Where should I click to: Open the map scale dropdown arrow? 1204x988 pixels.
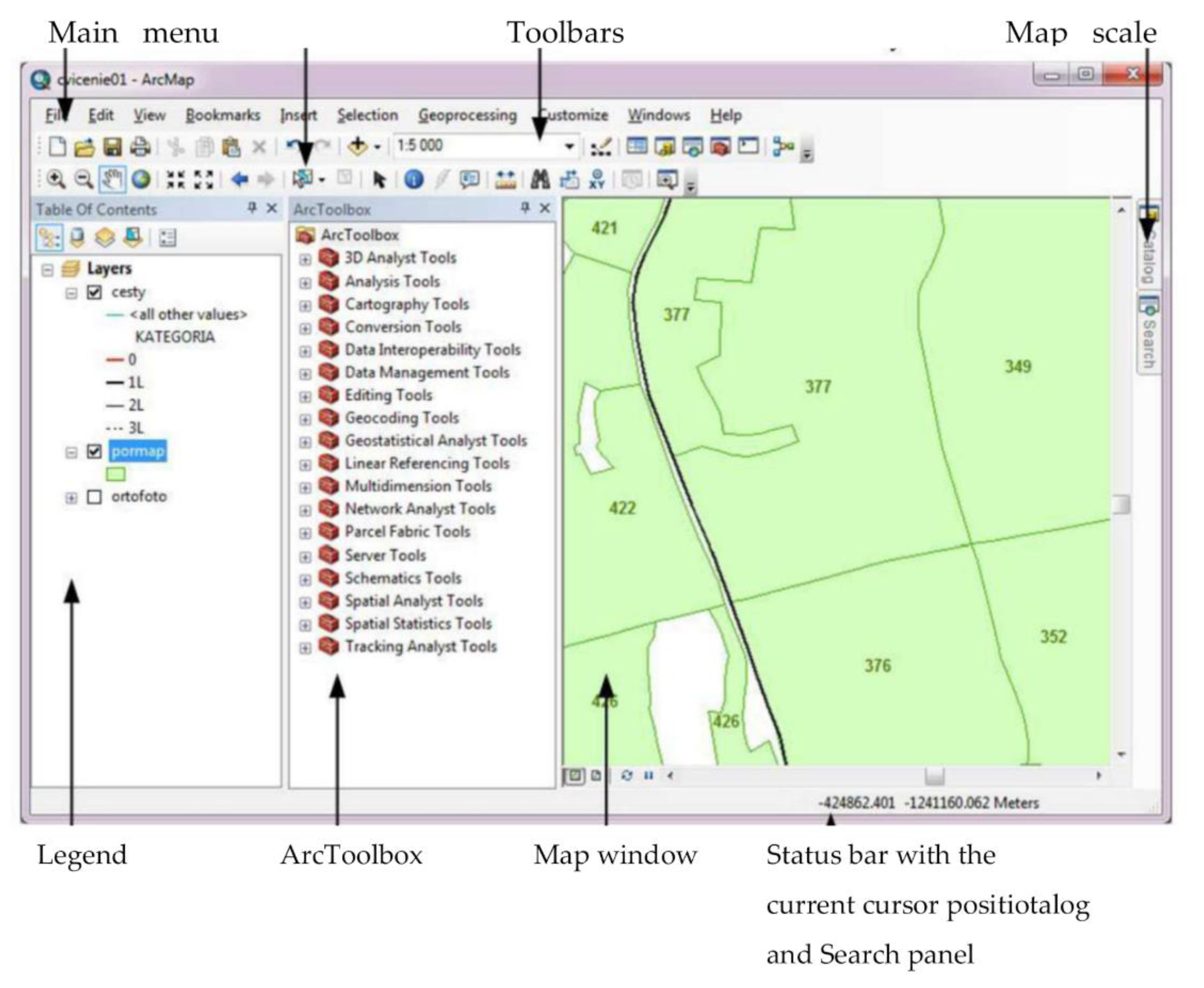click(x=569, y=146)
